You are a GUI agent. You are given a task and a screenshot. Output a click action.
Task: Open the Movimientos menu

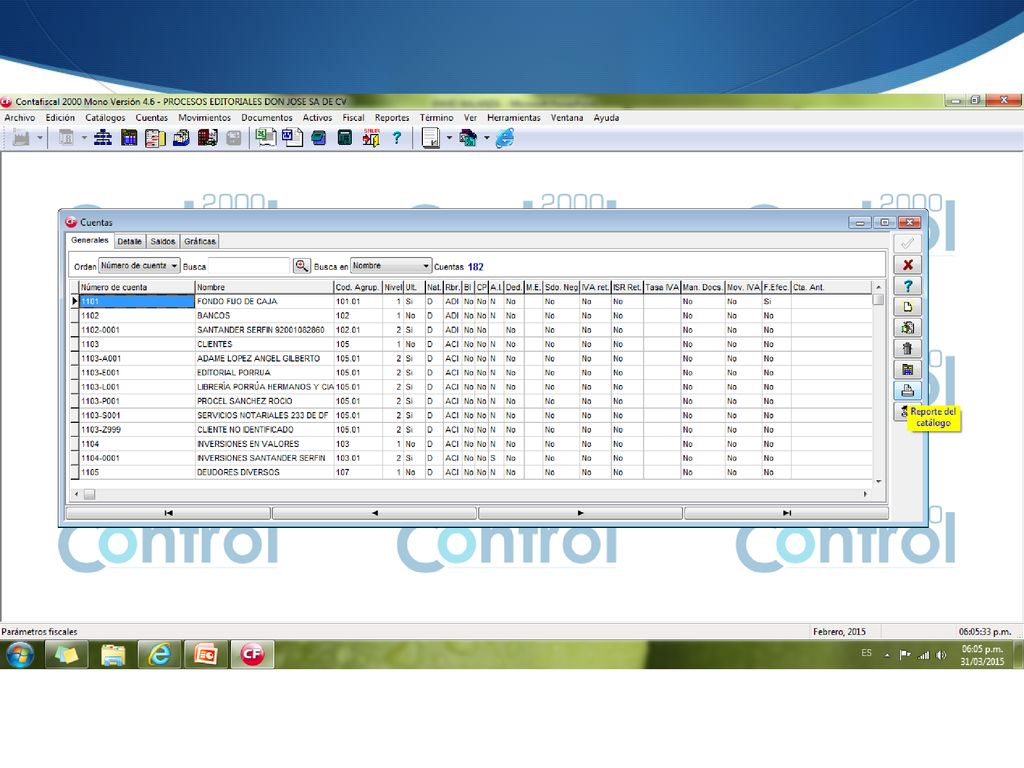pos(204,118)
